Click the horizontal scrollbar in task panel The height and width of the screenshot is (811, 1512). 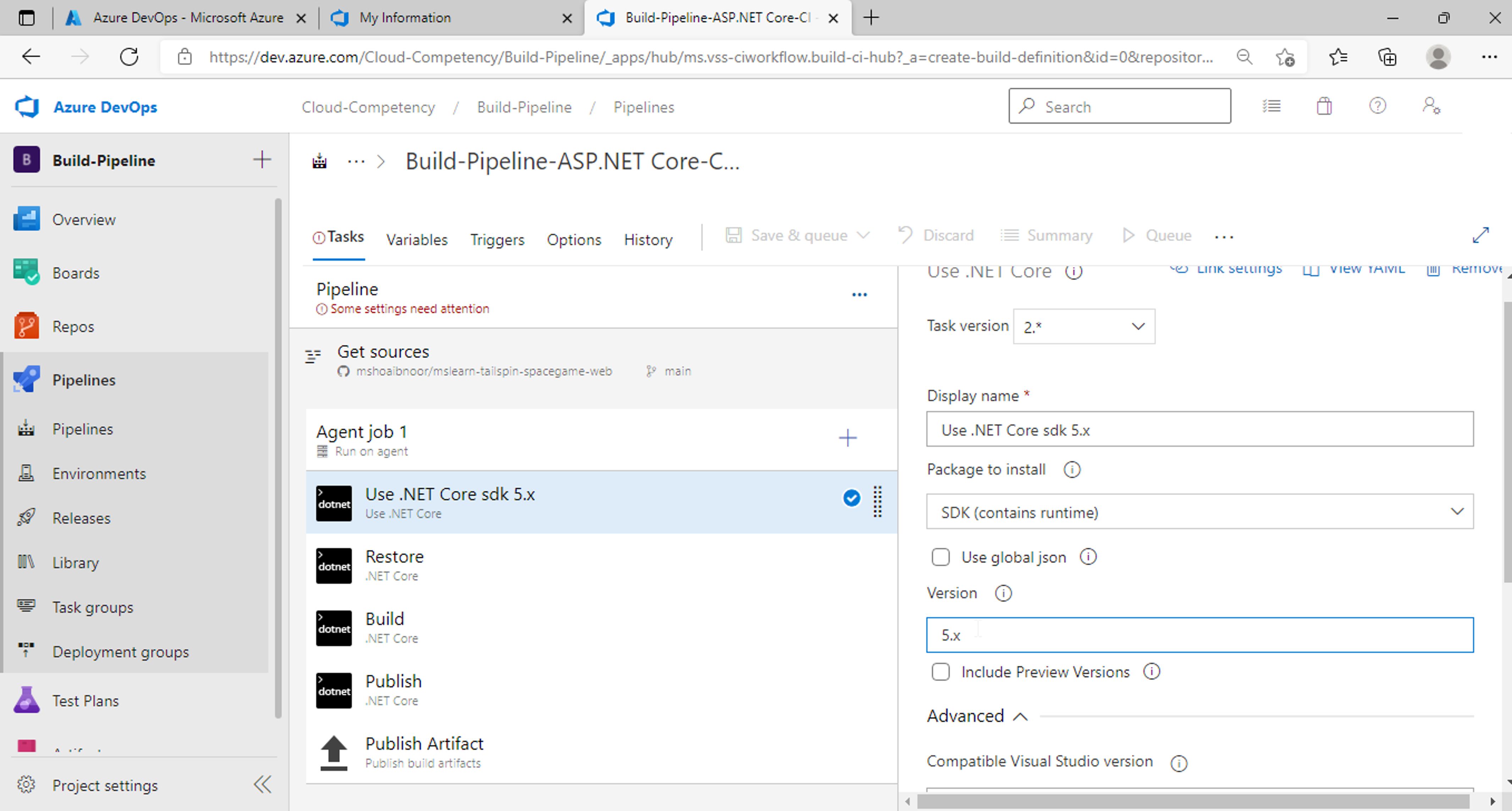1193,801
